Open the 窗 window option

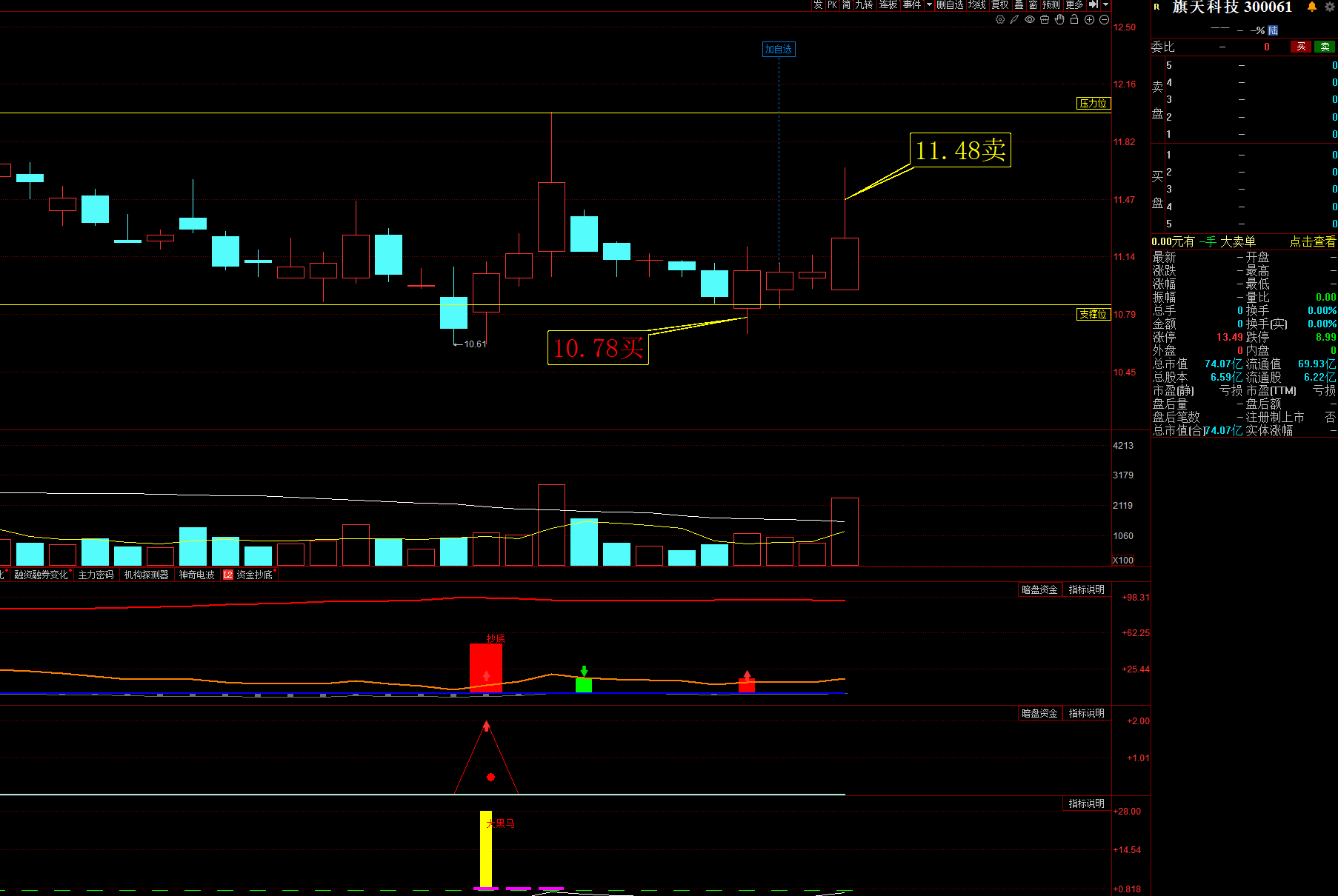click(1033, 4)
